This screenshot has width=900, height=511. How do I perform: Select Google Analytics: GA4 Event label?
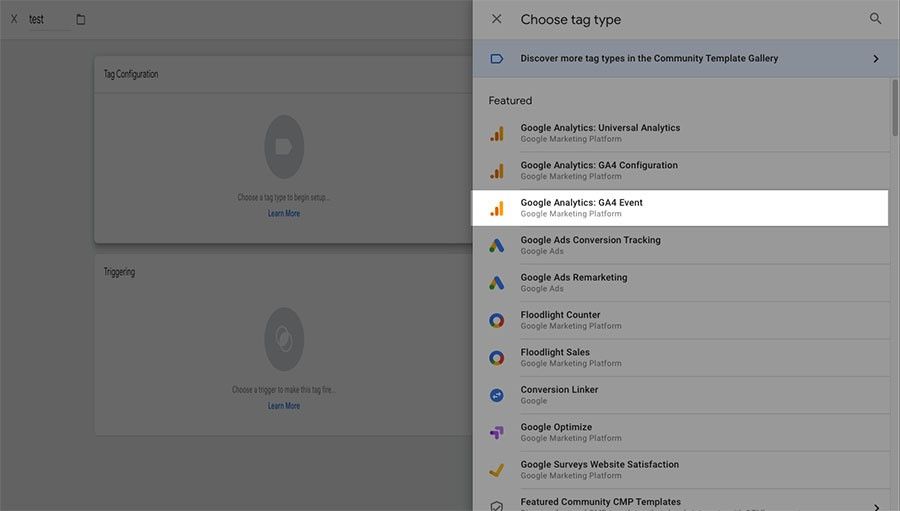581,202
